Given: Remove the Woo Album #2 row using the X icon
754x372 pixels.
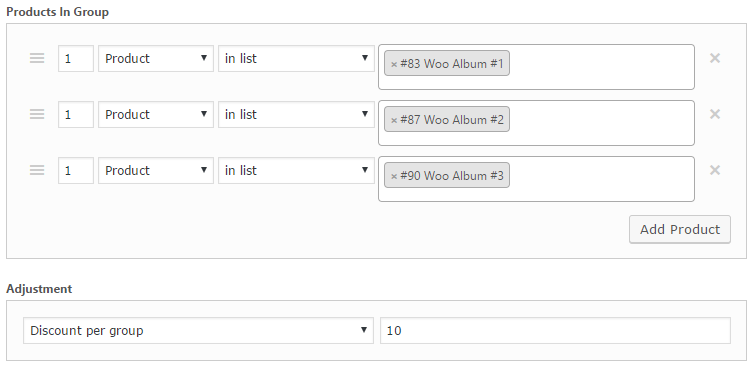Looking at the screenshot, I should [715, 114].
